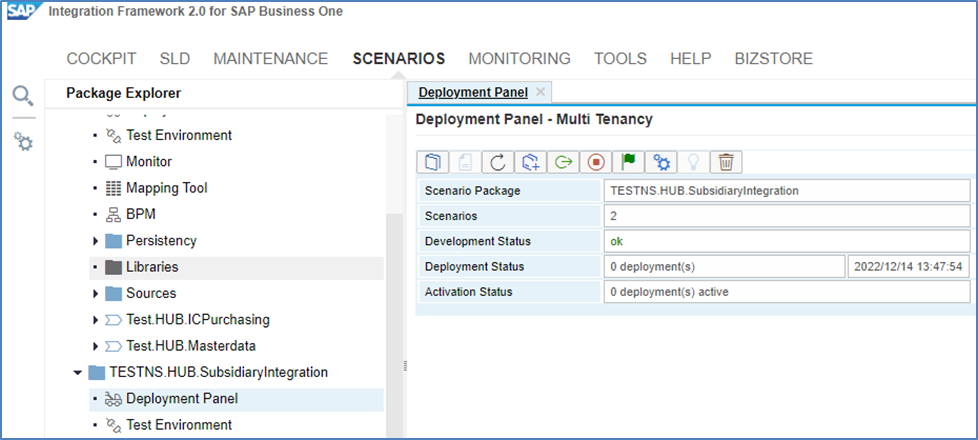Click the copy documents icon in toolbar

[x=432, y=162]
